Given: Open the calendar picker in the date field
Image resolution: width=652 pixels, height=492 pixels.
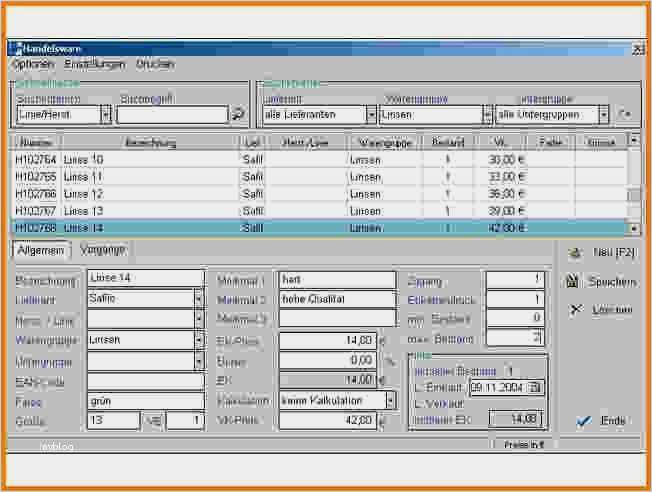Looking at the screenshot, I should [x=535, y=388].
